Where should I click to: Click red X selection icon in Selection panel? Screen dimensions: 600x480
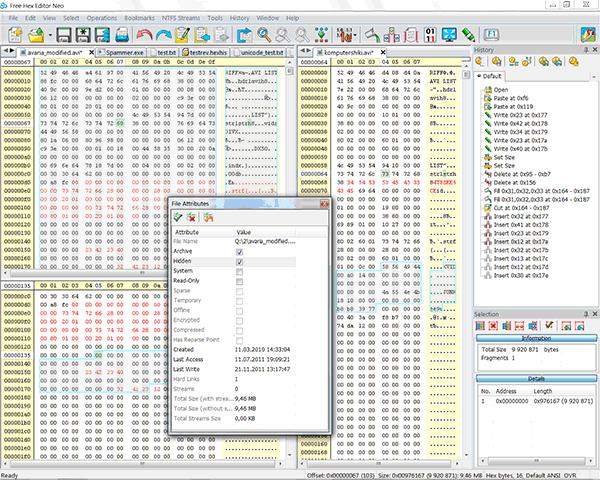[x=493, y=325]
